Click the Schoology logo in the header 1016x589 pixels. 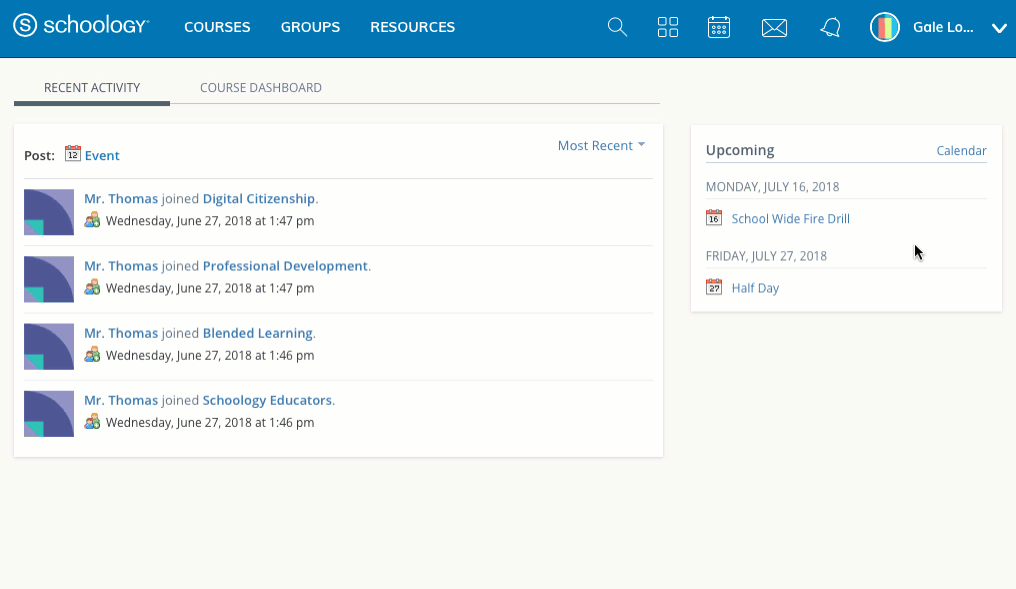pyautogui.click(x=81, y=27)
